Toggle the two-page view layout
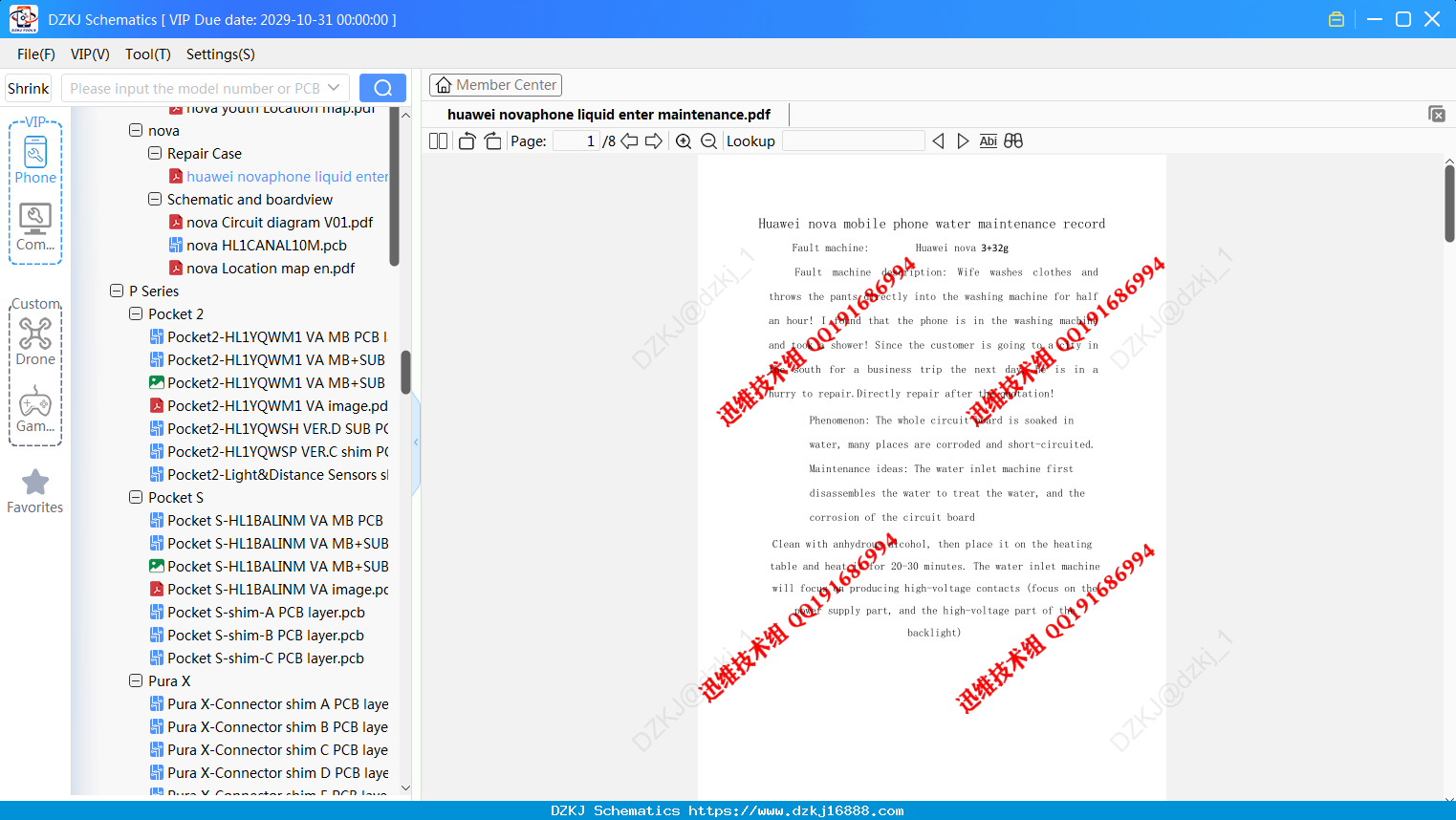Screen dimensions: 1456x820 pyautogui.click(x=438, y=141)
